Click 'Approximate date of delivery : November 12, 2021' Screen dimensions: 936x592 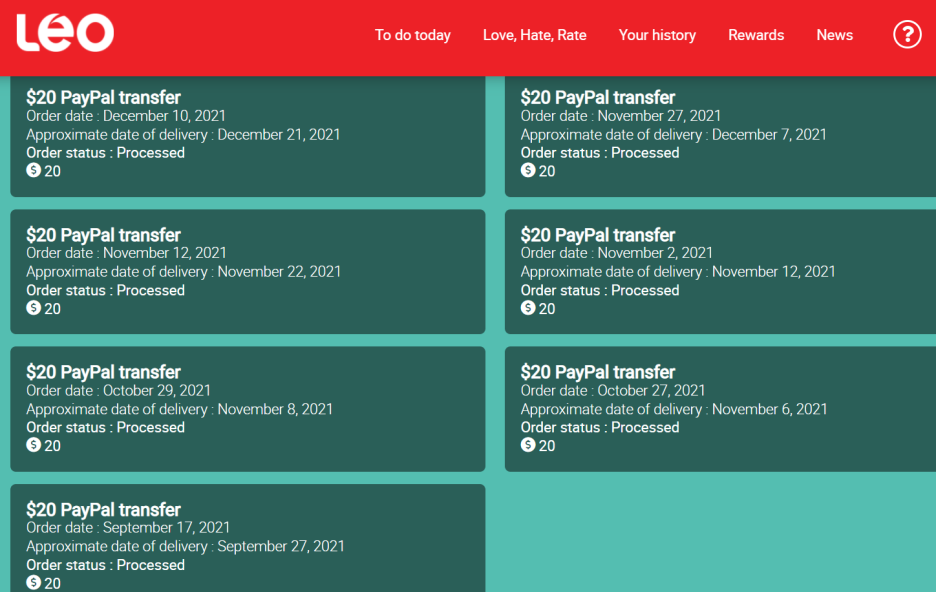pos(678,272)
